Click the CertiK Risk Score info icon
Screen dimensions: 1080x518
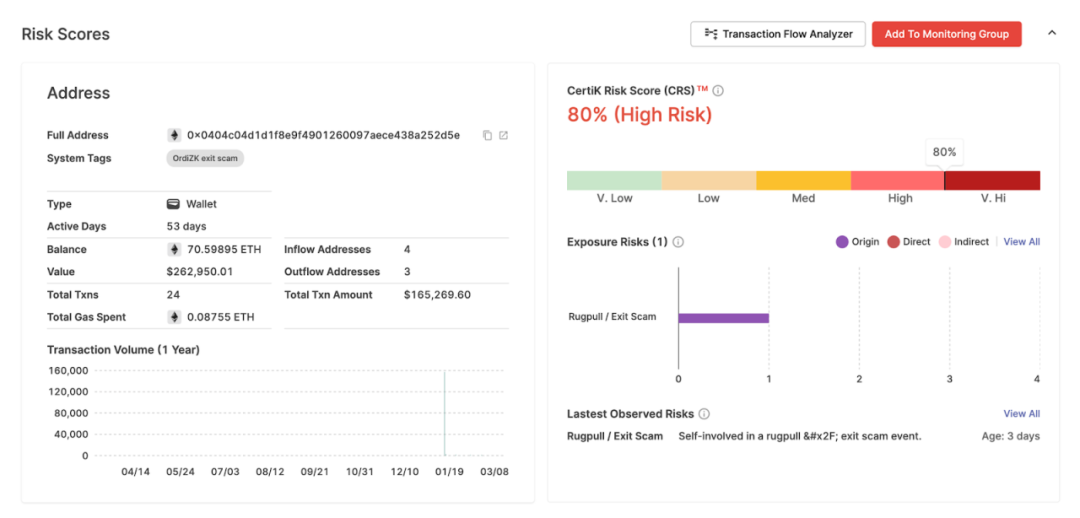click(718, 91)
